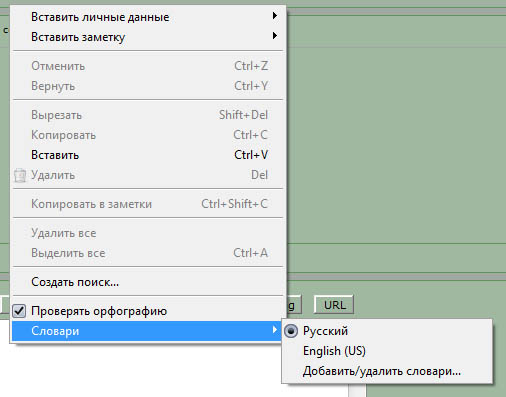Toggle the Проверять орфографию checkbox
This screenshot has height=397, width=506.
19,311
